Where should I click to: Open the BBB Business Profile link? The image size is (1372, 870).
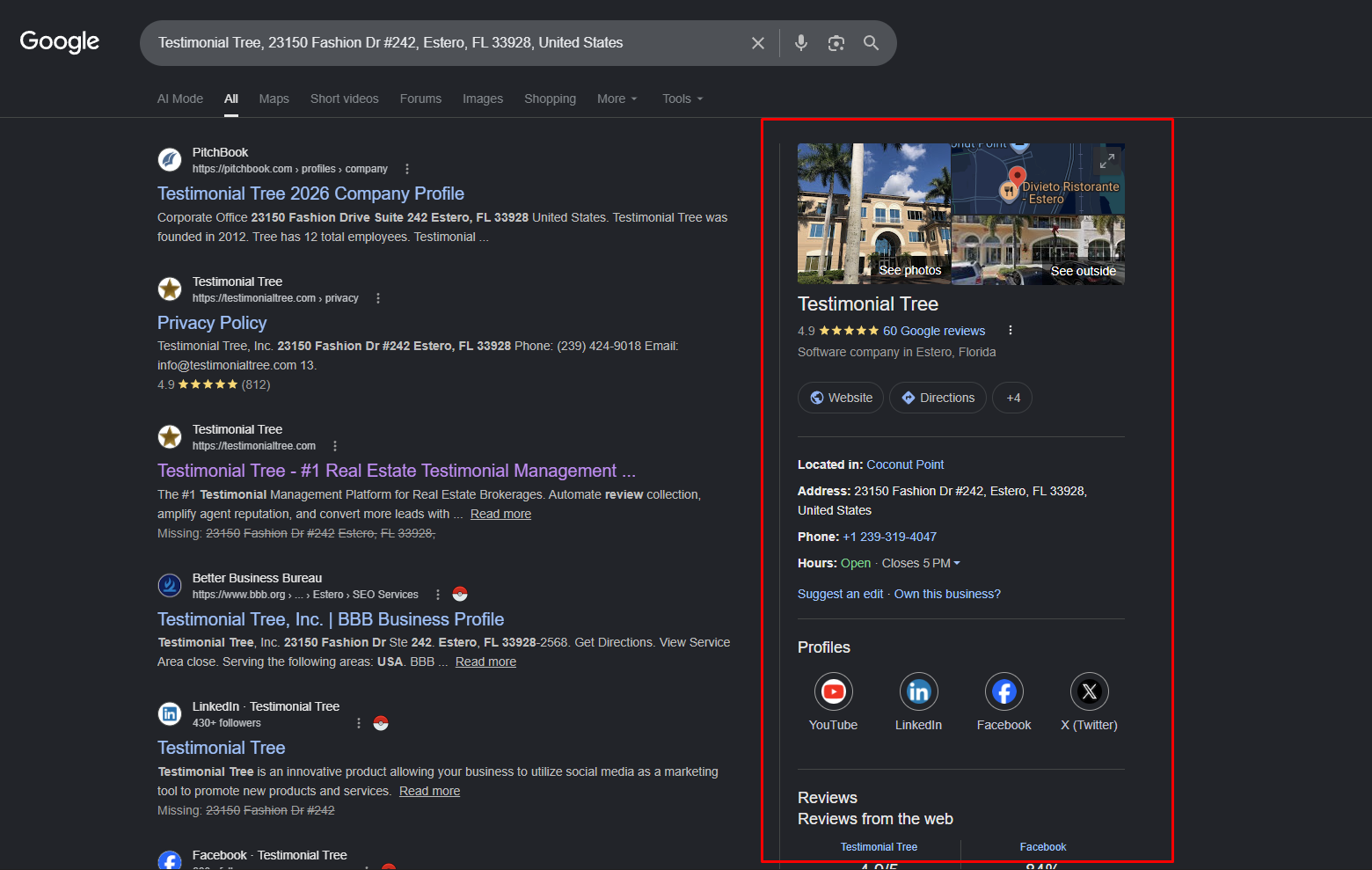click(331, 619)
